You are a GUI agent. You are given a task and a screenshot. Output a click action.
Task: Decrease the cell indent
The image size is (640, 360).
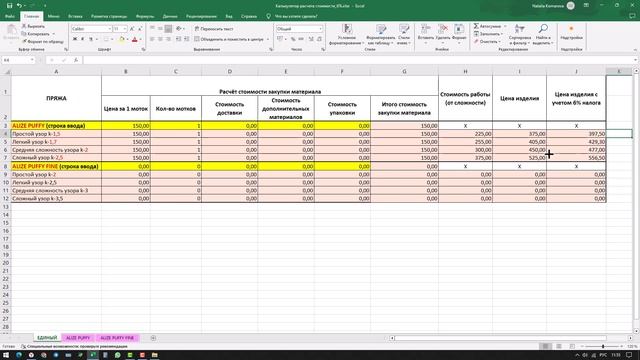[178, 39]
